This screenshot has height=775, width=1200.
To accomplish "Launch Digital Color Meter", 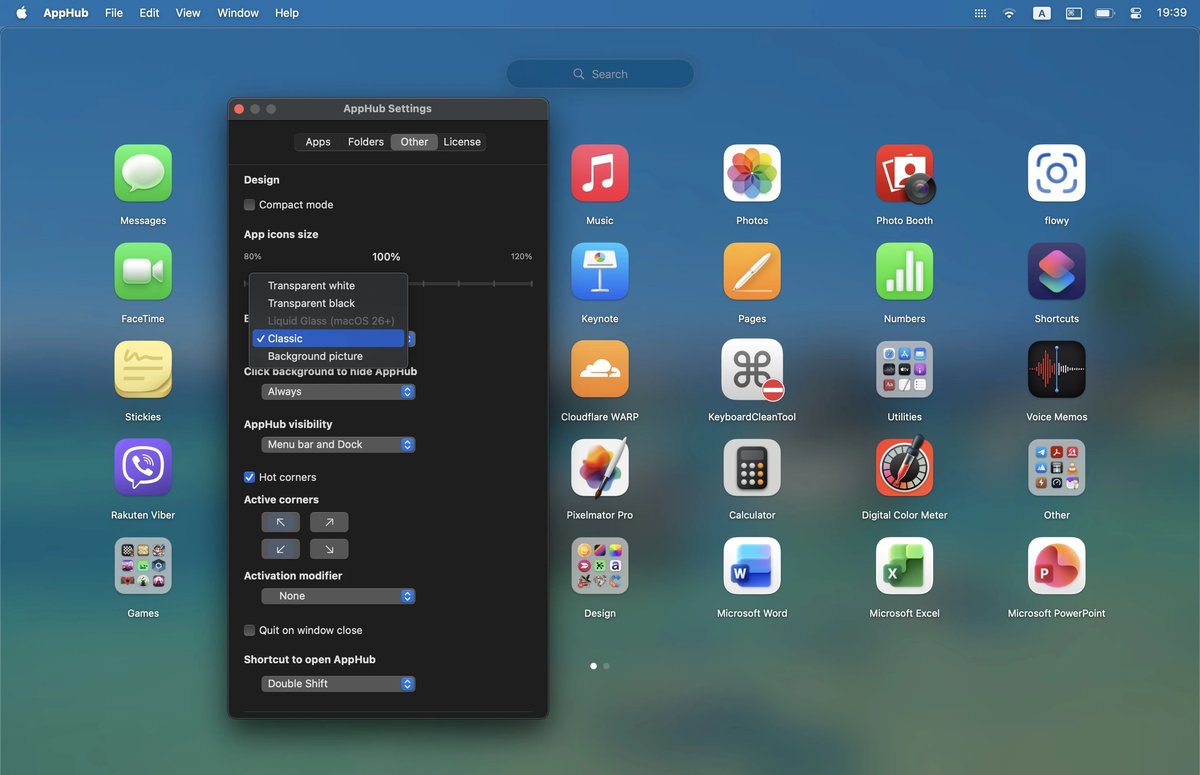I will (x=904, y=467).
